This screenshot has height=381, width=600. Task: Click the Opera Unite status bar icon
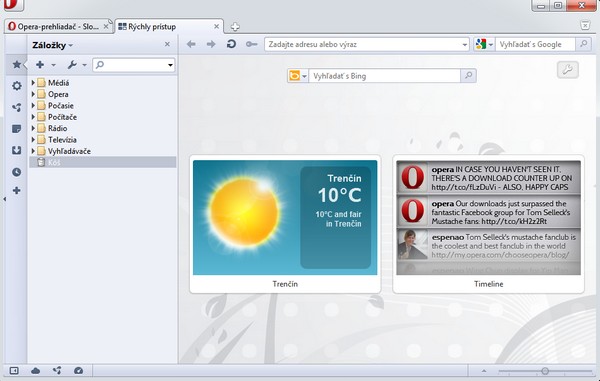(57, 371)
